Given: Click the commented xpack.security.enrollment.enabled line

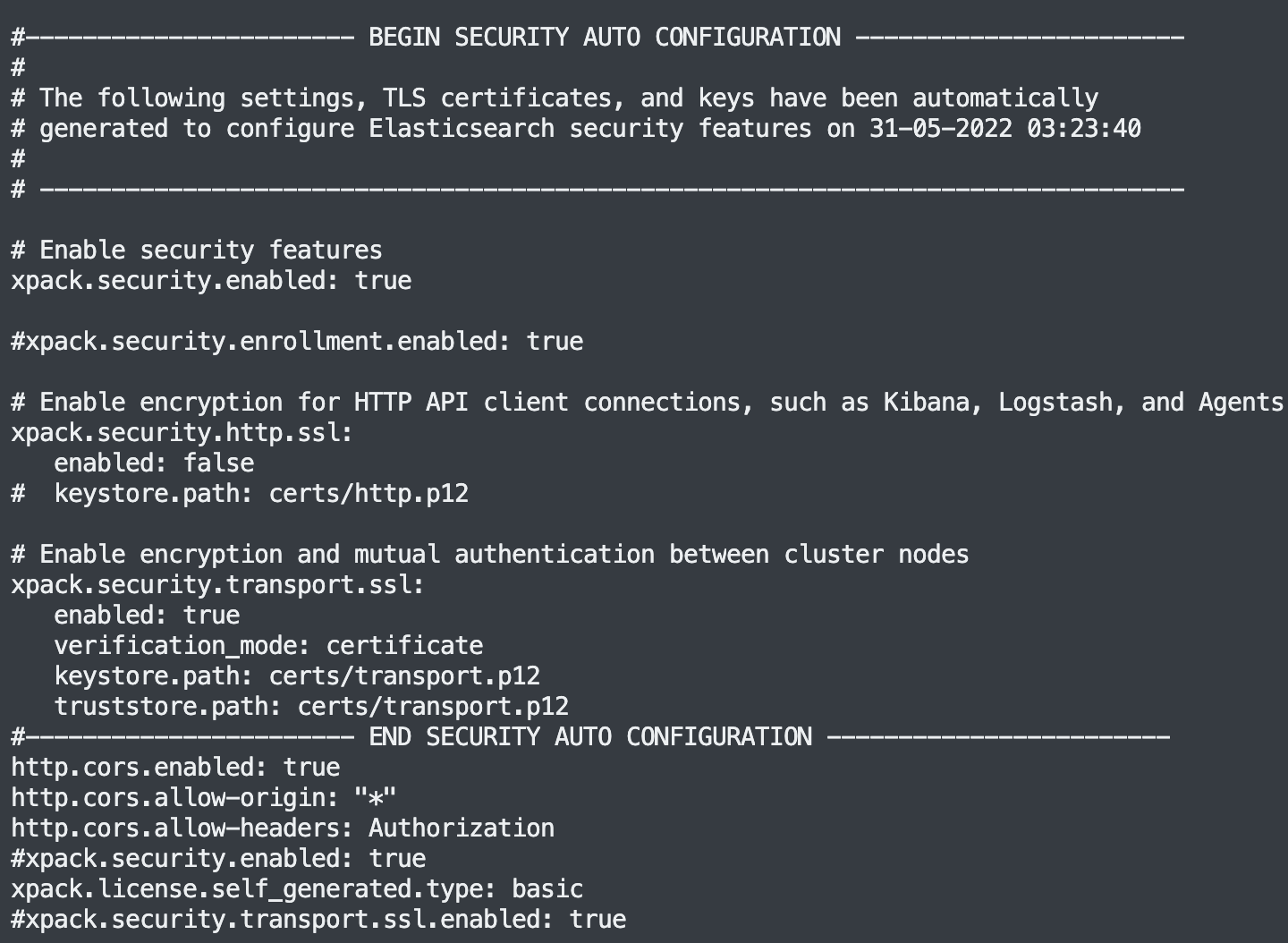Looking at the screenshot, I should (297, 342).
